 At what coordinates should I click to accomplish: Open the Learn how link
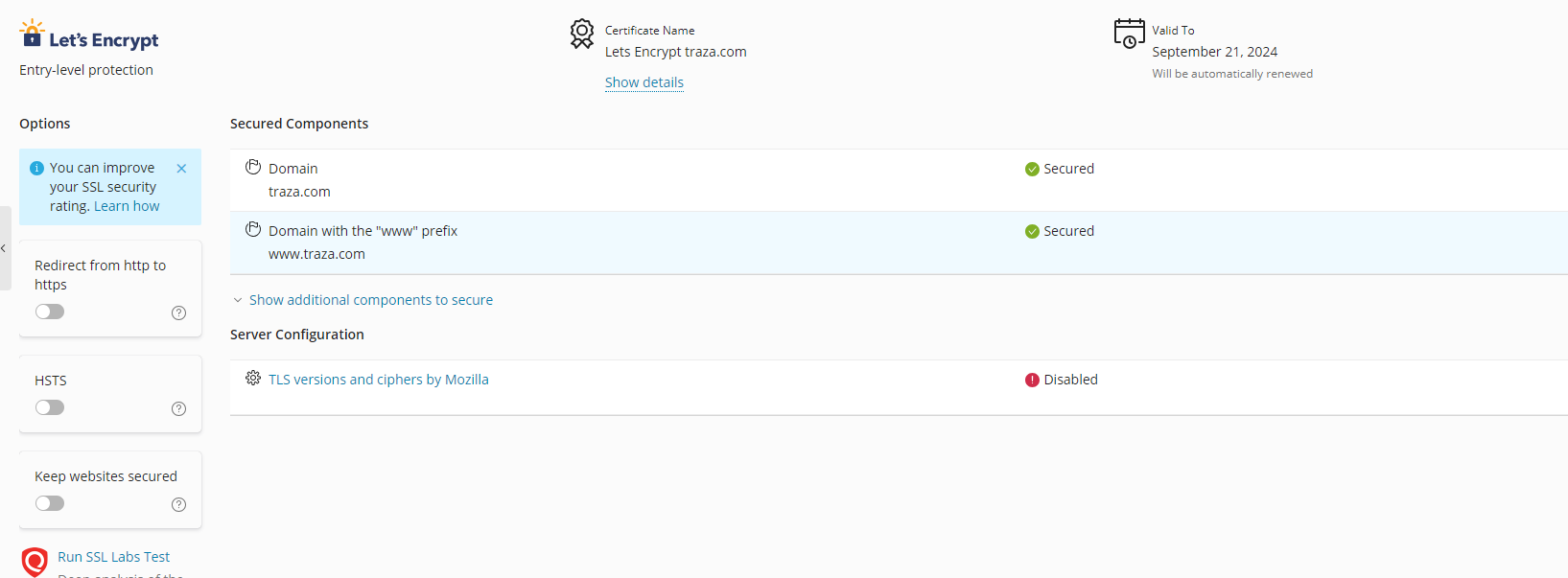pos(127,206)
